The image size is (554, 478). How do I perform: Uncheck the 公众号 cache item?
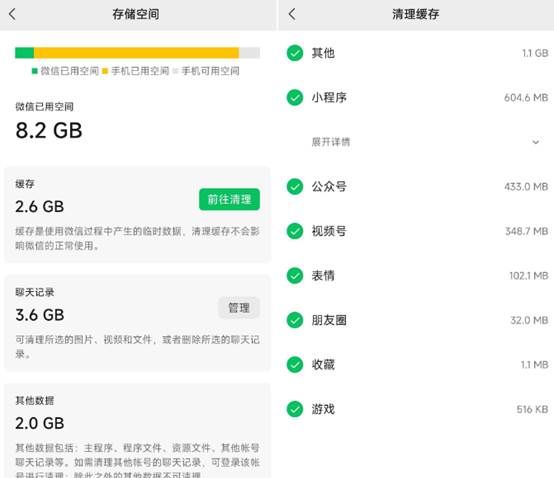pyautogui.click(x=295, y=187)
